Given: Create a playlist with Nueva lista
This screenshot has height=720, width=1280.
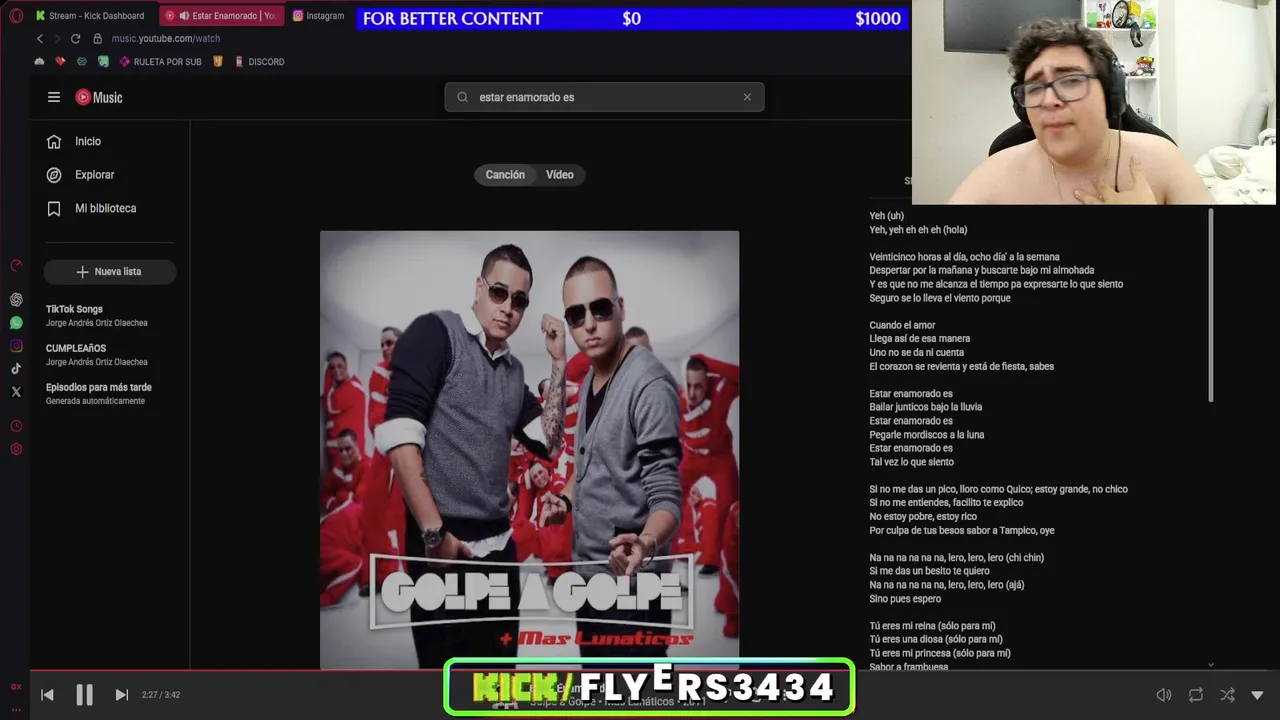Looking at the screenshot, I should 109,272.
